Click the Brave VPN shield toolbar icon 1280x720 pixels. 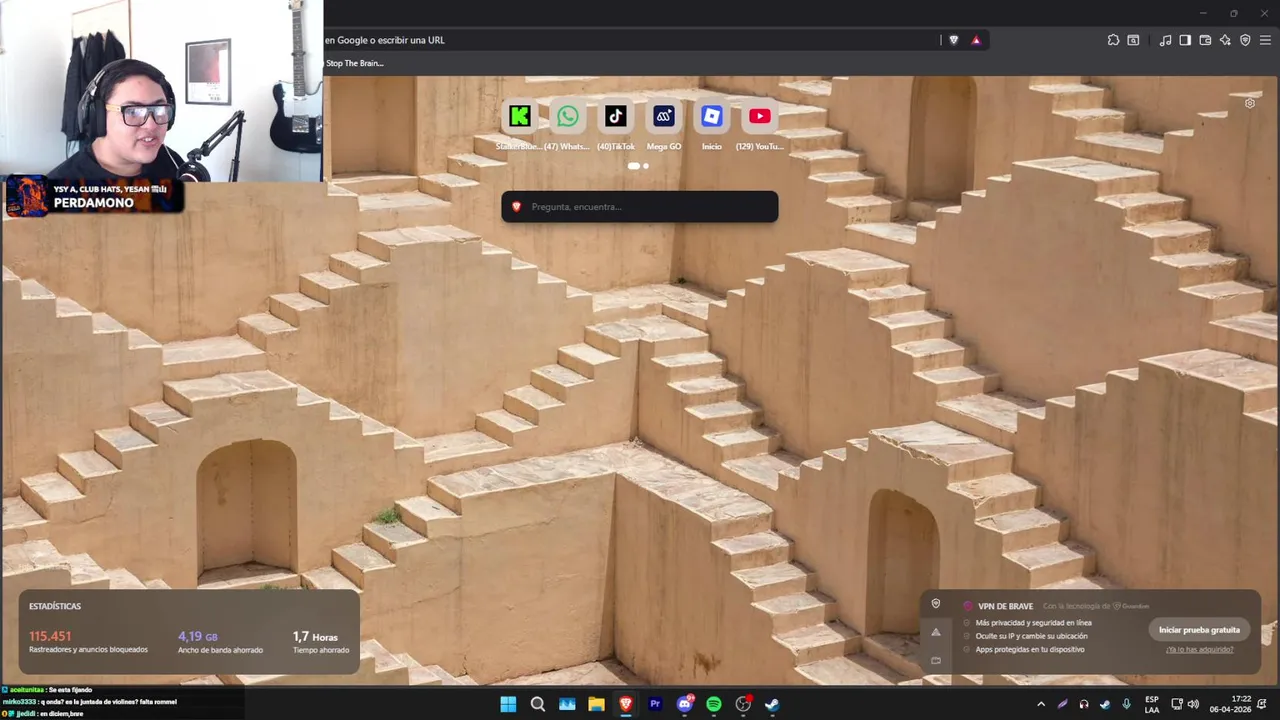pos(1245,40)
